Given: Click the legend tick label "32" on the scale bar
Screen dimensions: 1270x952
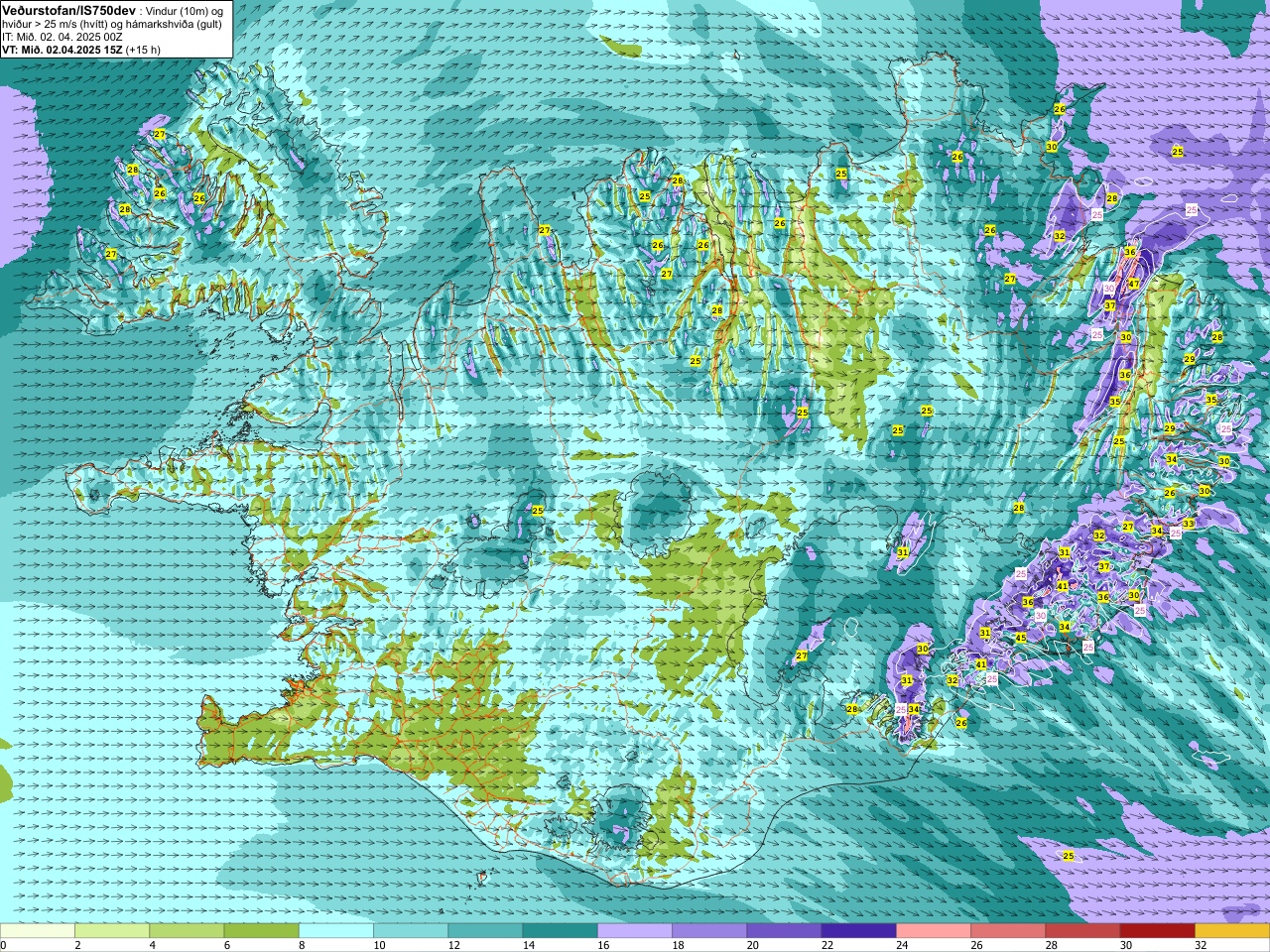Looking at the screenshot, I should pyautogui.click(x=1201, y=945).
